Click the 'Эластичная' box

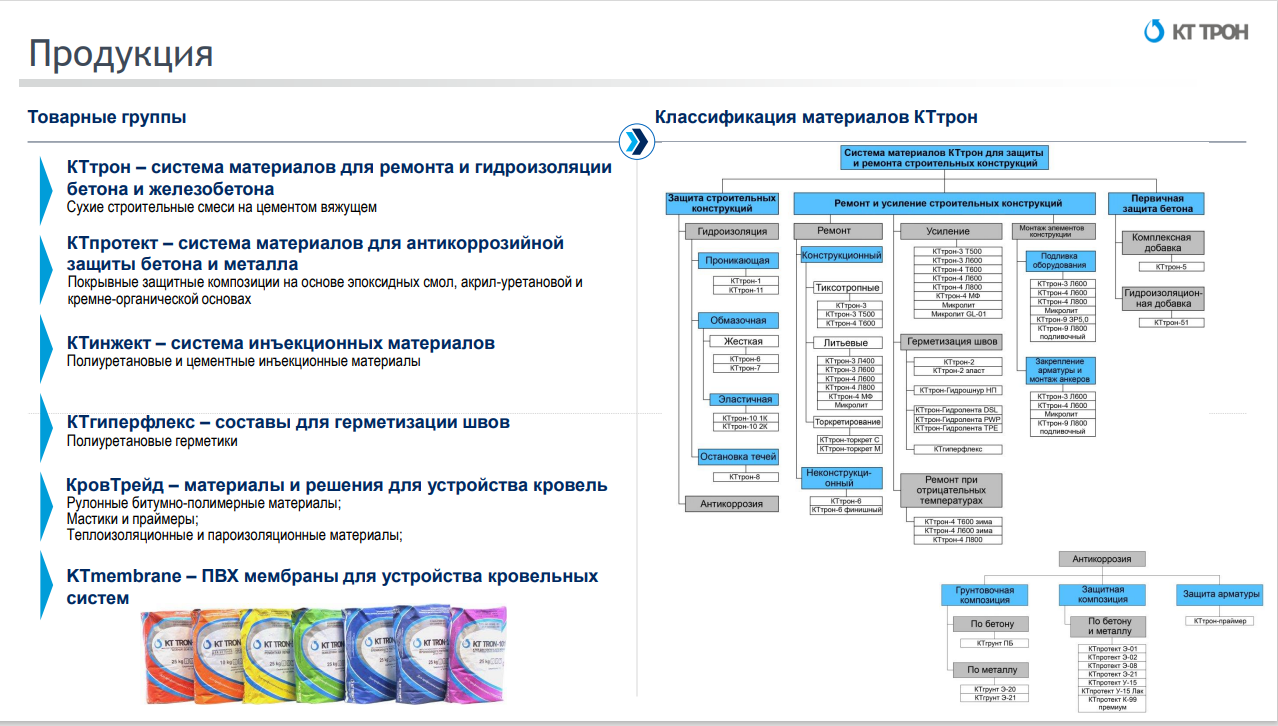point(744,400)
